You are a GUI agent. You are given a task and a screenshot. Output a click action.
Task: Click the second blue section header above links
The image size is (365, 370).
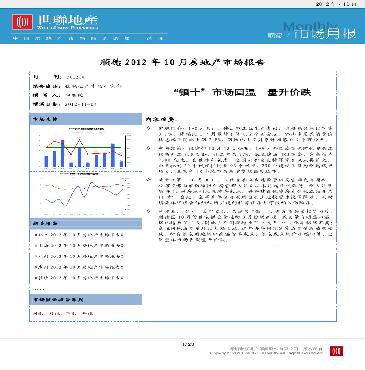(86, 223)
